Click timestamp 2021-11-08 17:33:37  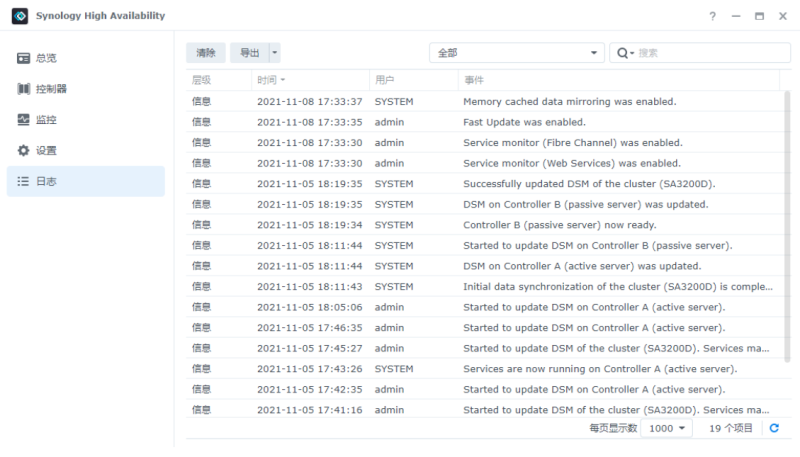(x=310, y=101)
